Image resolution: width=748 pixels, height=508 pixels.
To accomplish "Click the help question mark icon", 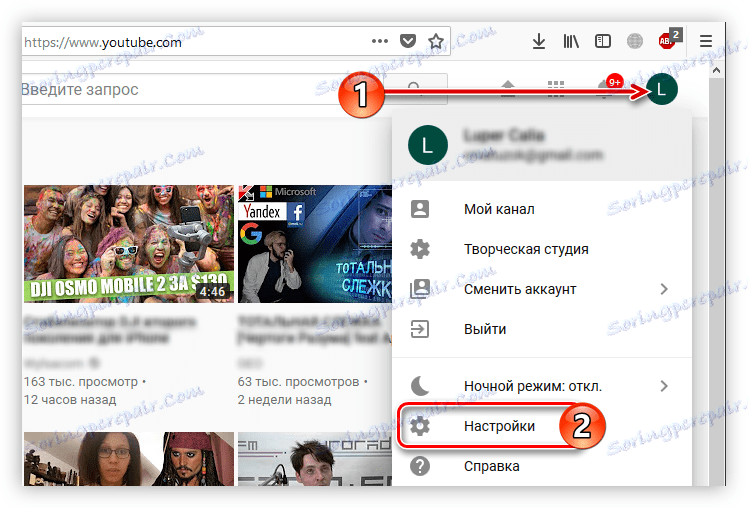I will click(420, 466).
